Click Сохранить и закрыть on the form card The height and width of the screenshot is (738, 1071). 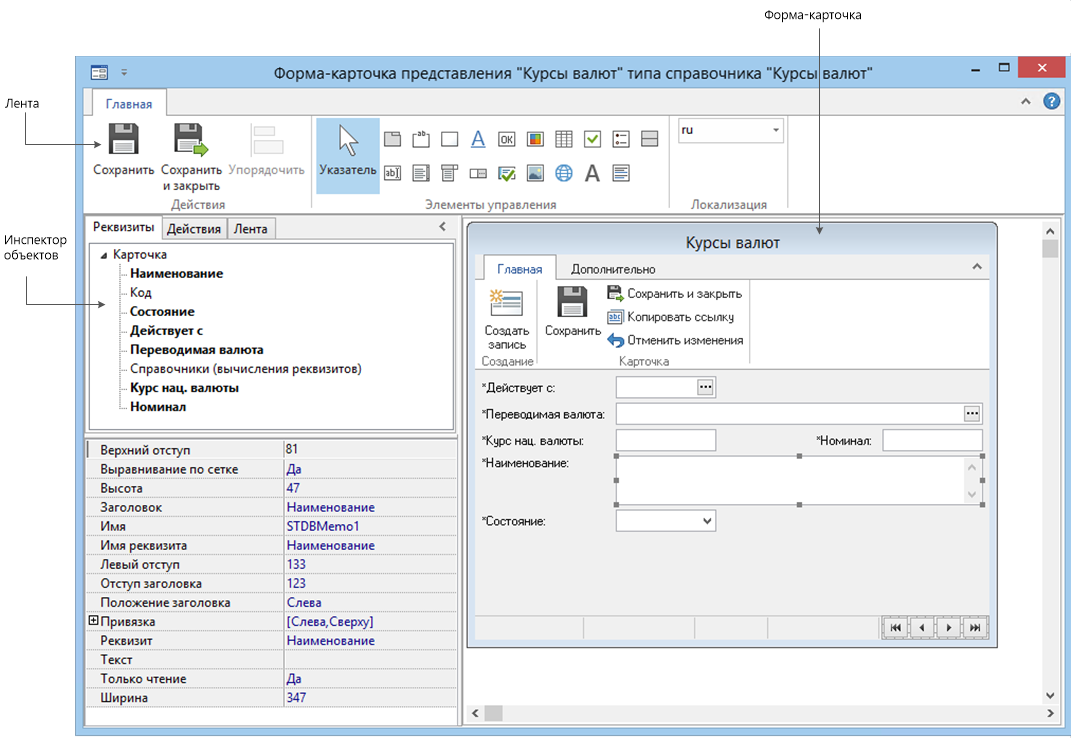click(674, 294)
